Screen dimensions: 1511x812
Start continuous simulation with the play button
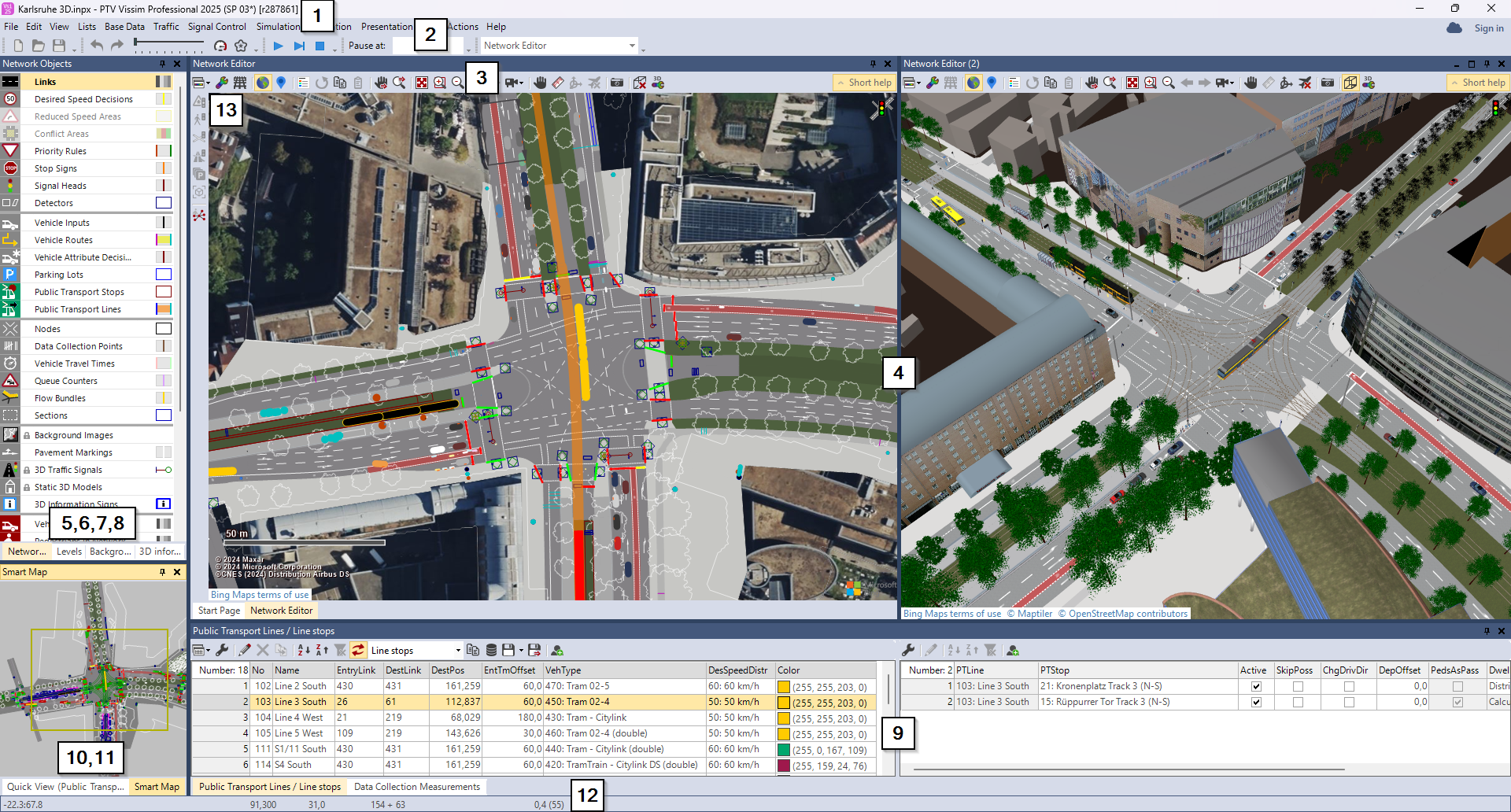tap(278, 46)
